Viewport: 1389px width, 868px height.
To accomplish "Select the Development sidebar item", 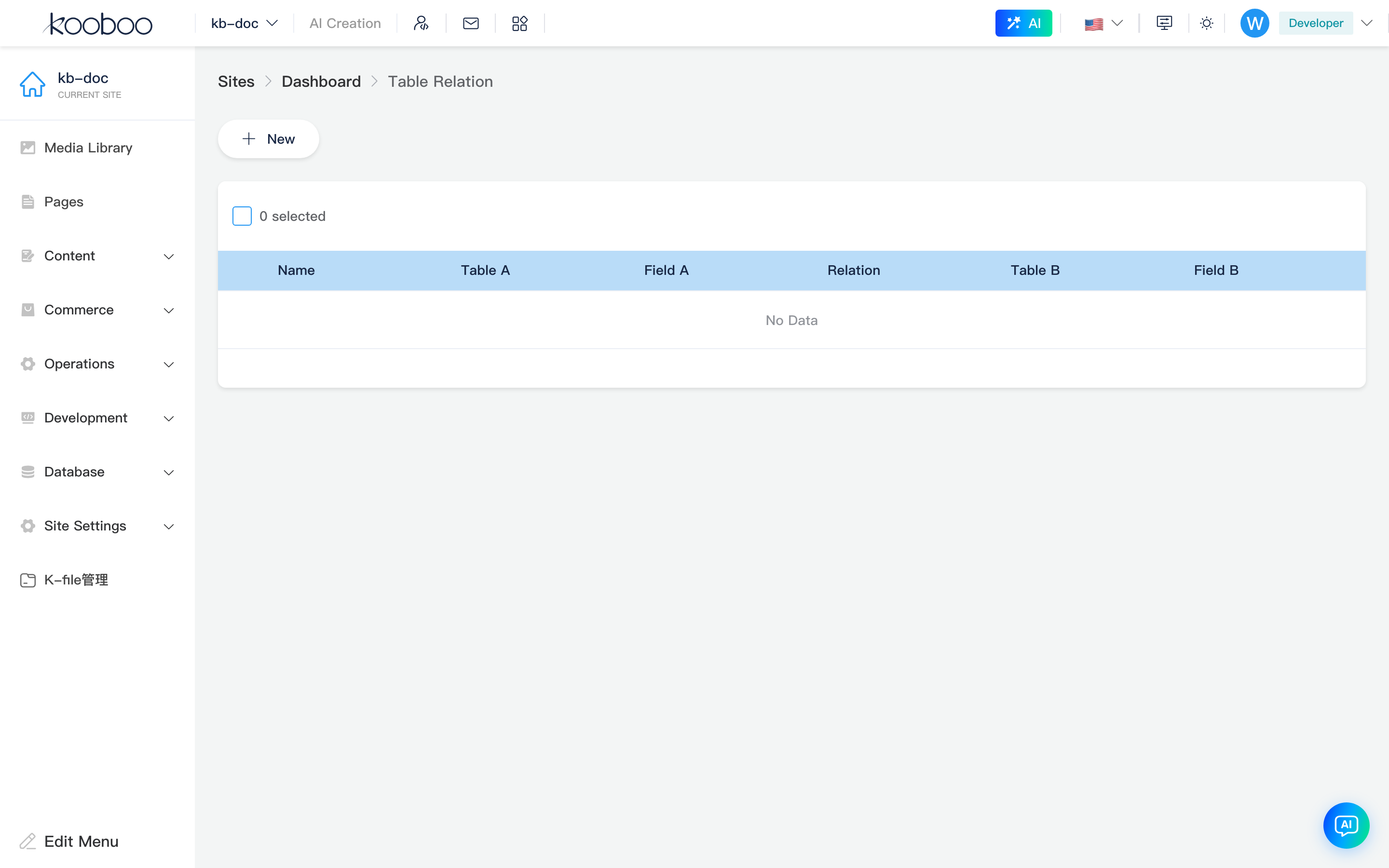I will click(x=97, y=418).
